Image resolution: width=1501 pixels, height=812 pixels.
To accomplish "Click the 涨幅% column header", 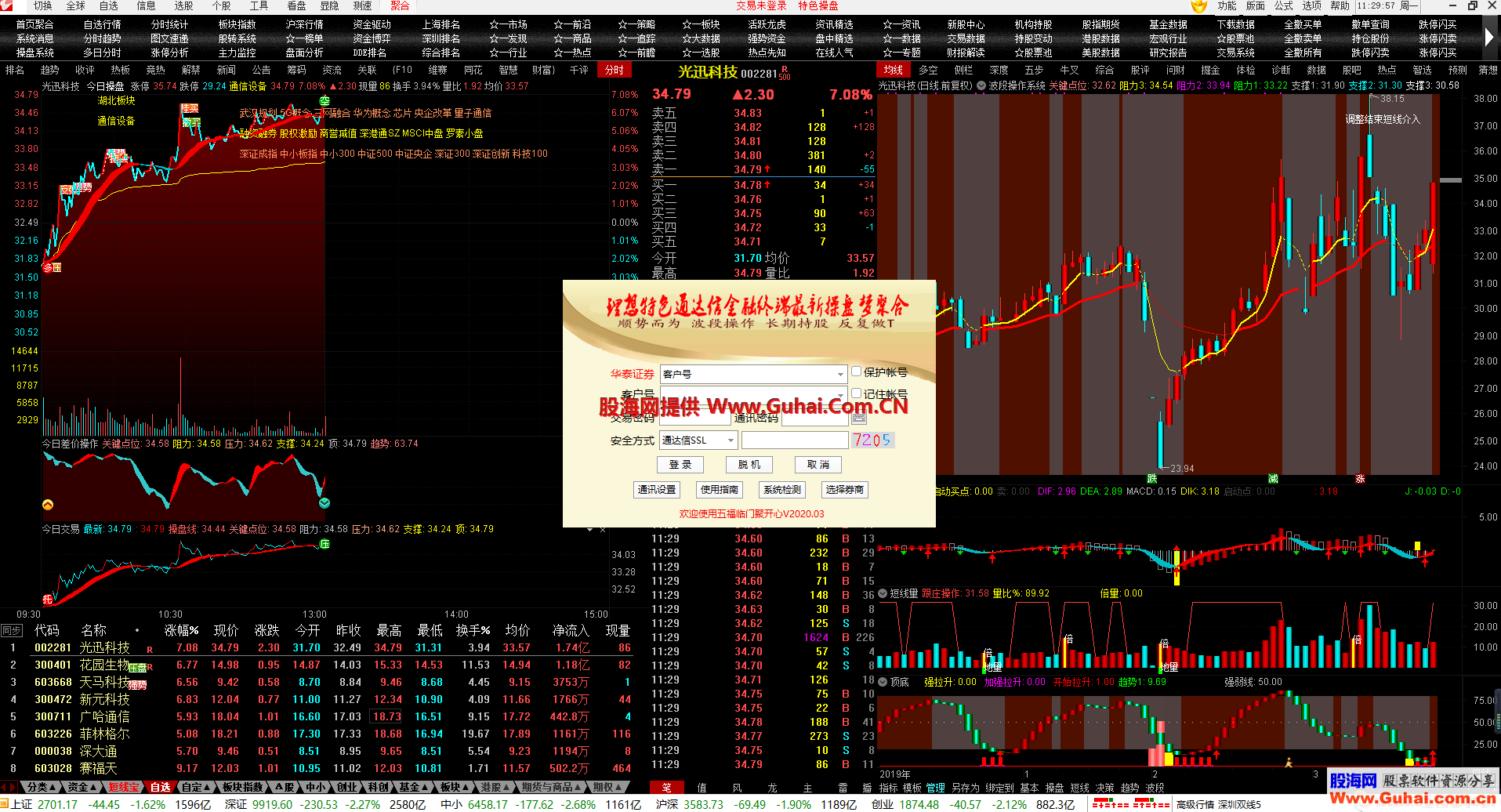I will pyautogui.click(x=181, y=631).
